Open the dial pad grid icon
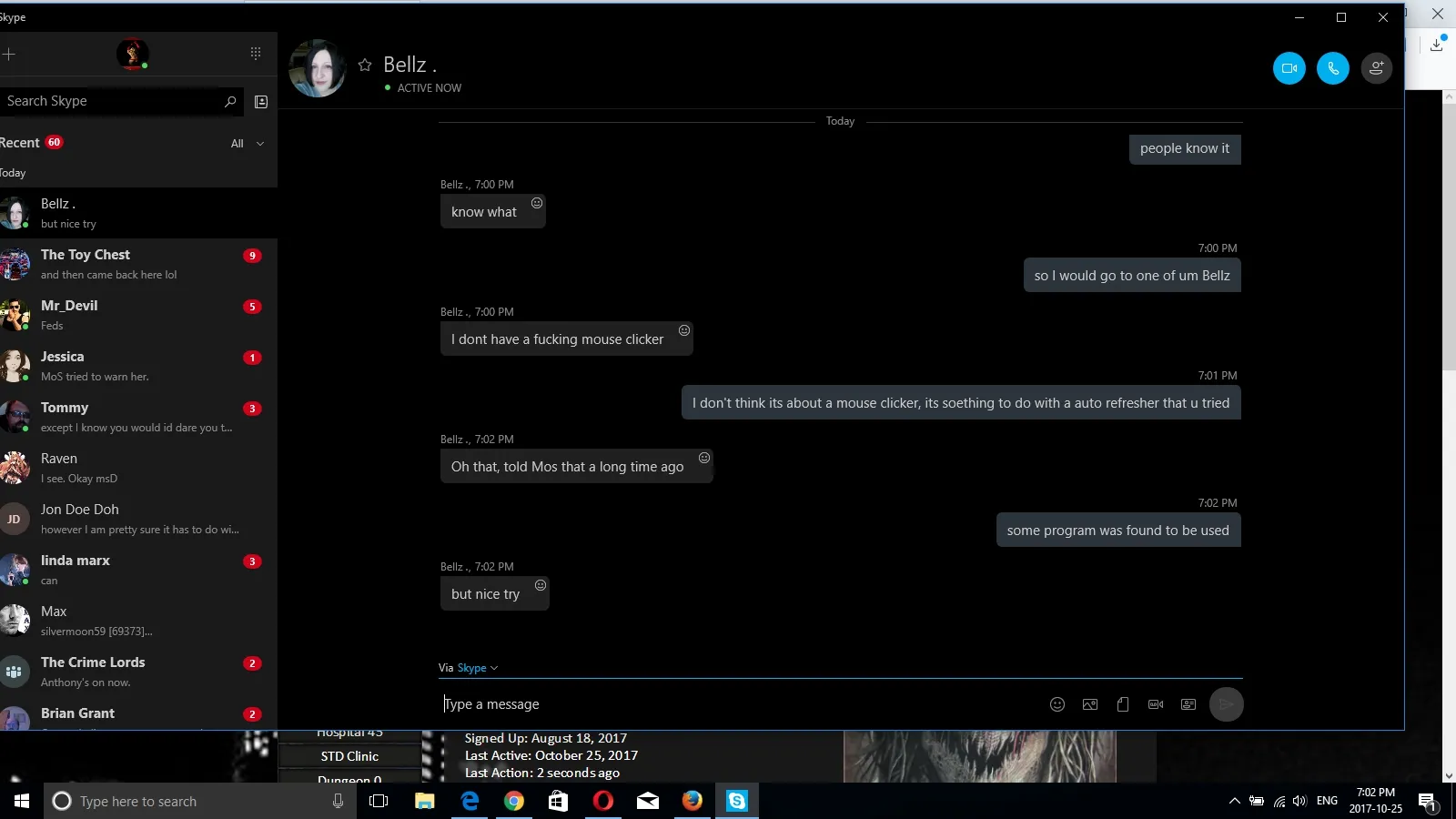 tap(256, 54)
